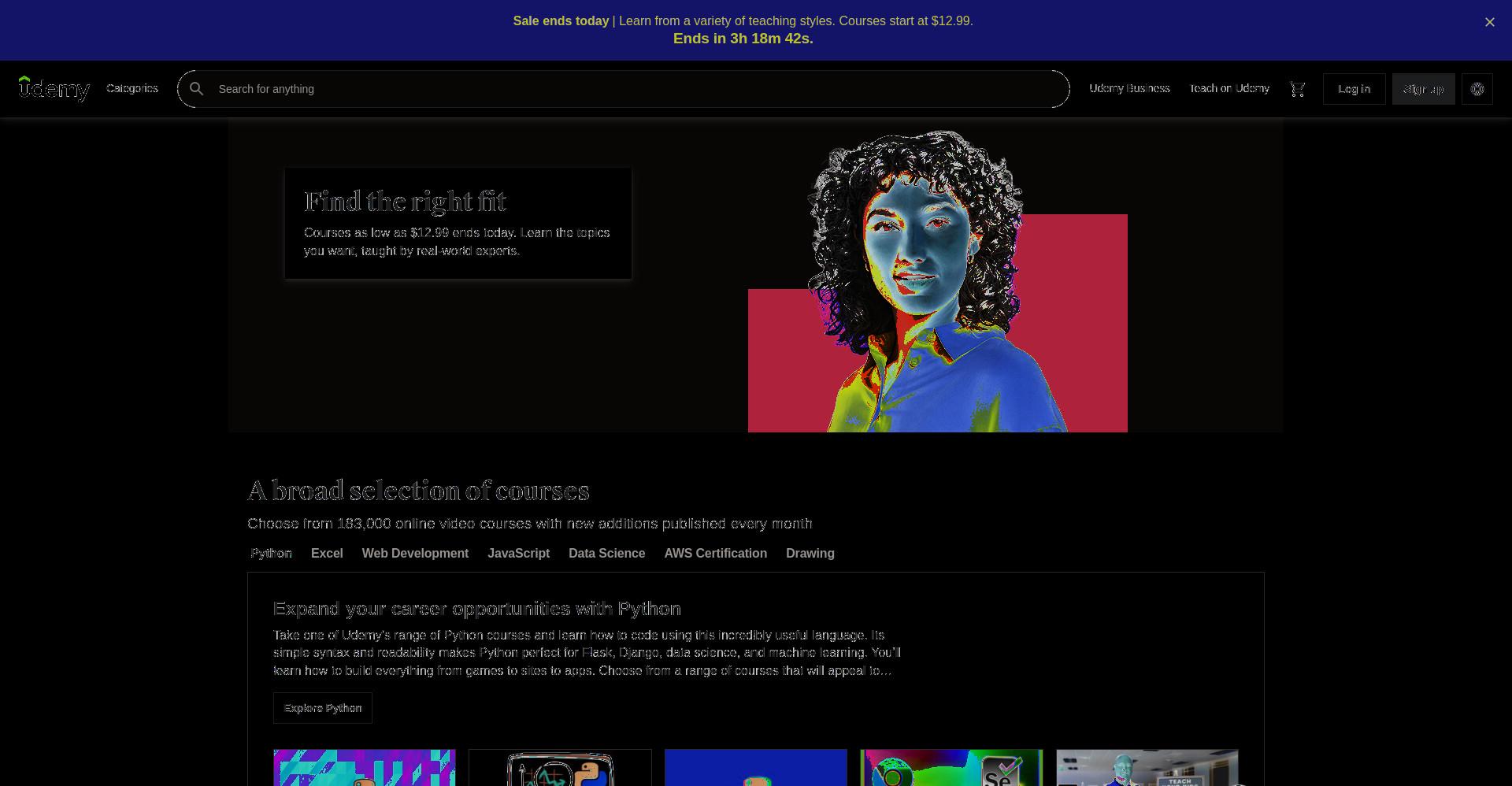This screenshot has width=1512, height=786.
Task: Open the Udemy logo home link
Action: 54,89
